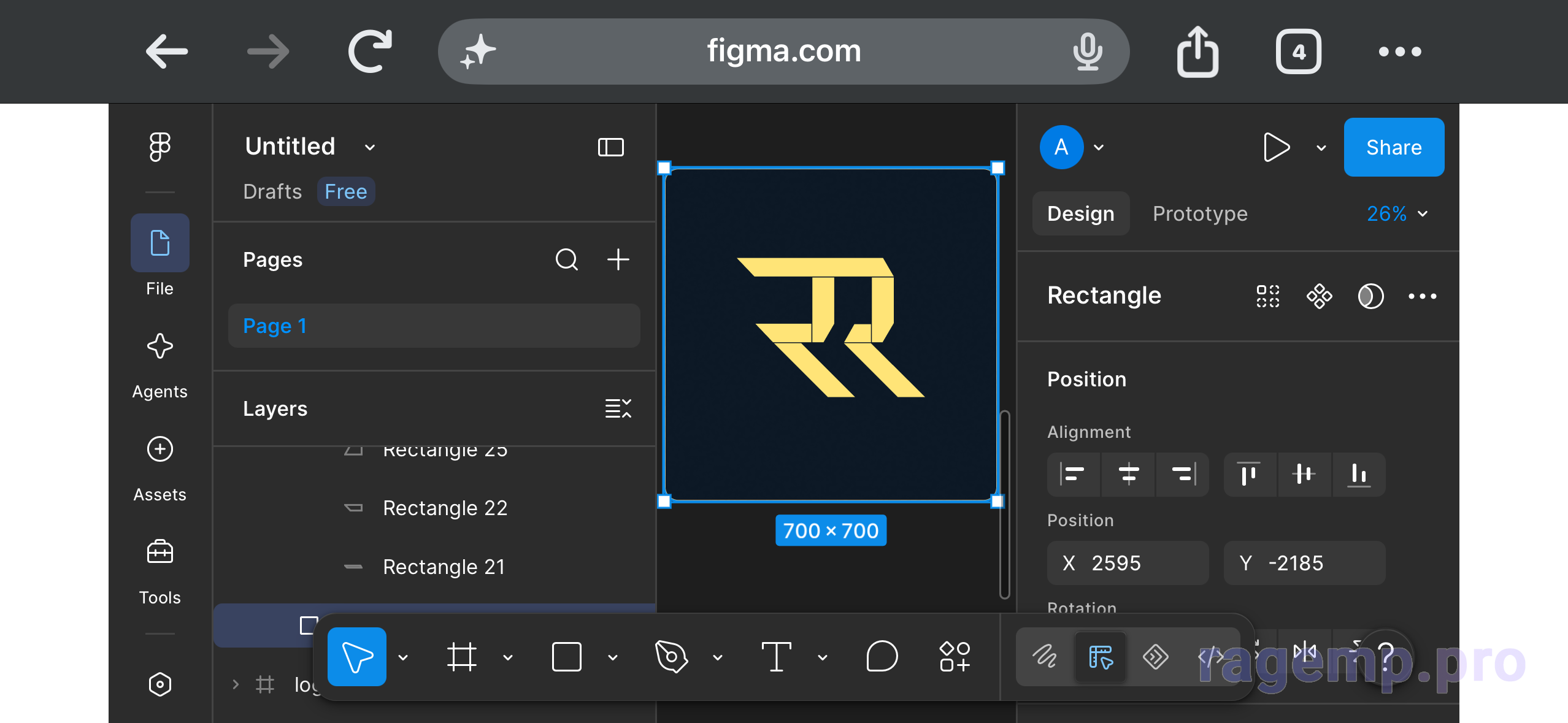Click the create component icon
The image size is (1568, 723).
pyautogui.click(x=1319, y=296)
